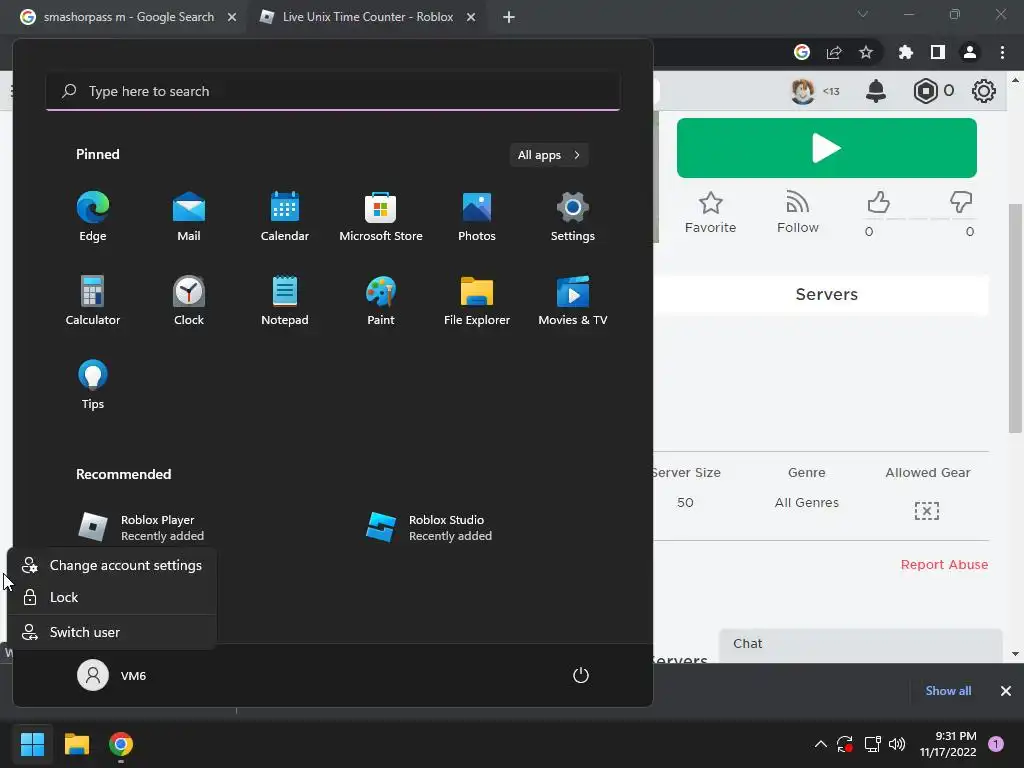Choose Lock from user menu
1024x768 pixels.
pyautogui.click(x=112, y=598)
